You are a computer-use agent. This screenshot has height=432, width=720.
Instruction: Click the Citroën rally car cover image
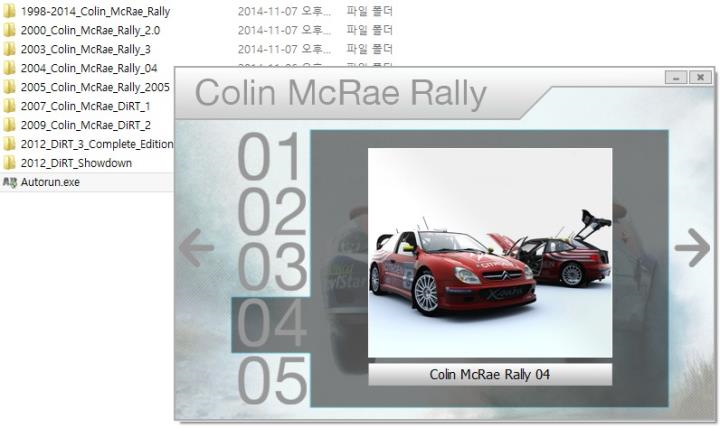(490, 253)
